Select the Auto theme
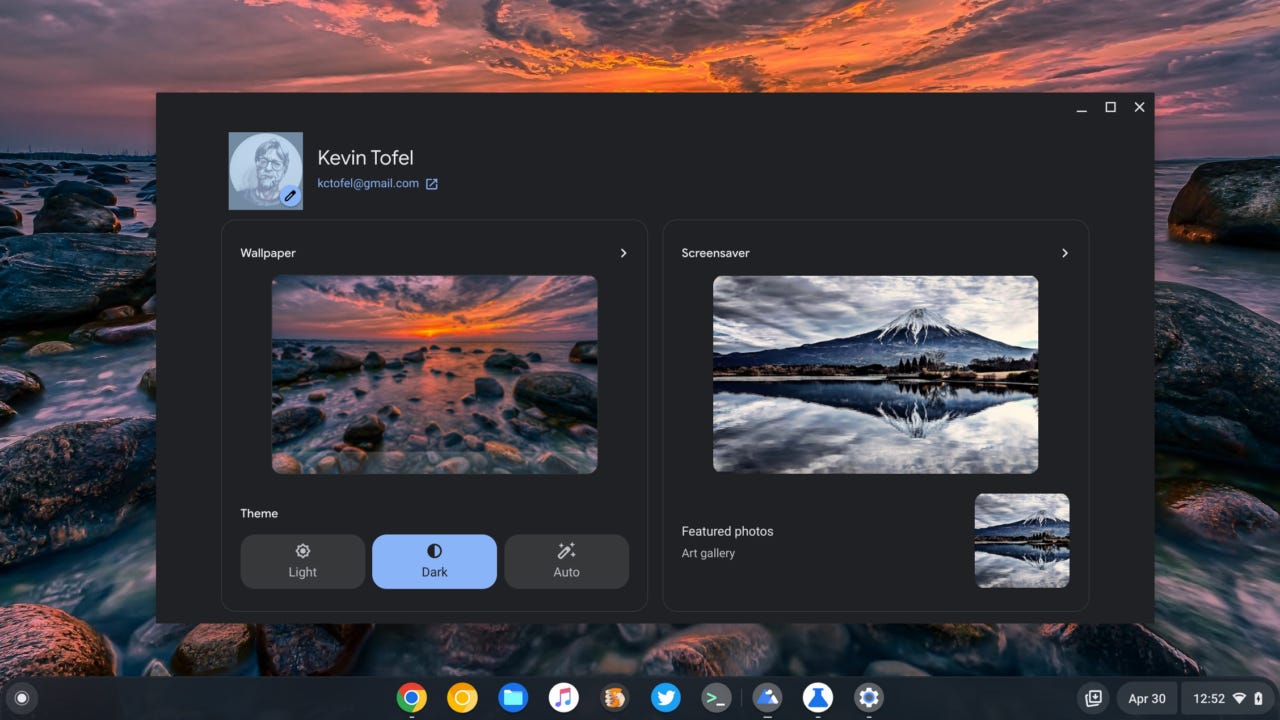The width and height of the screenshot is (1280, 720). [x=566, y=561]
